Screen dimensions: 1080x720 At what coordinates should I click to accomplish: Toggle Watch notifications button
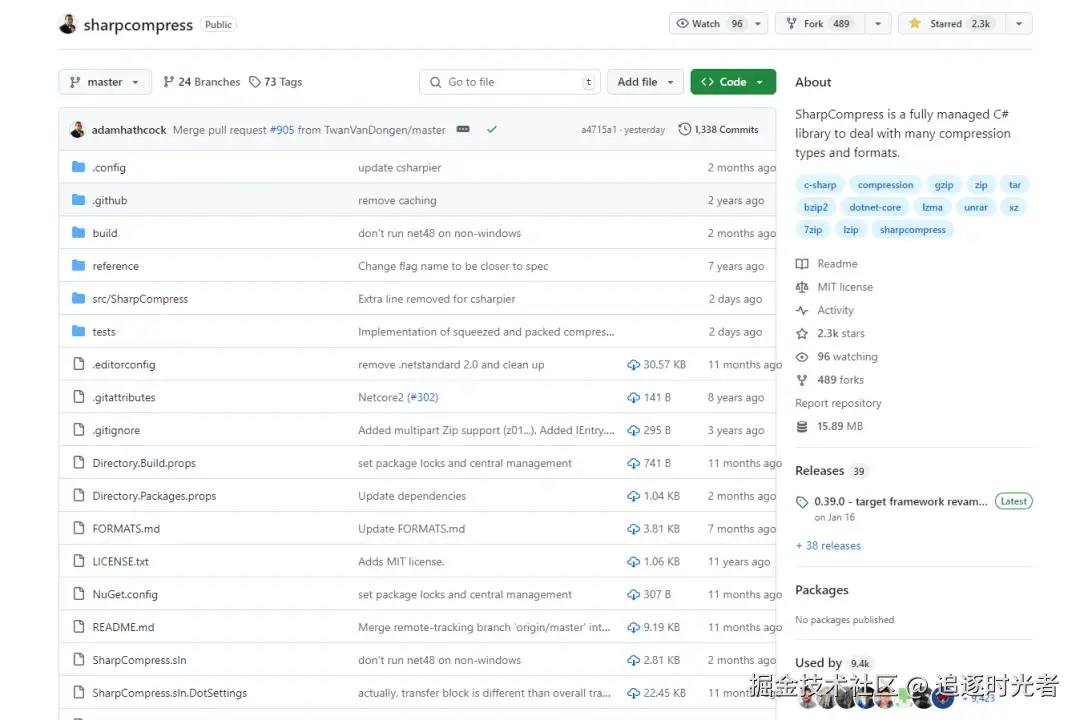click(709, 23)
